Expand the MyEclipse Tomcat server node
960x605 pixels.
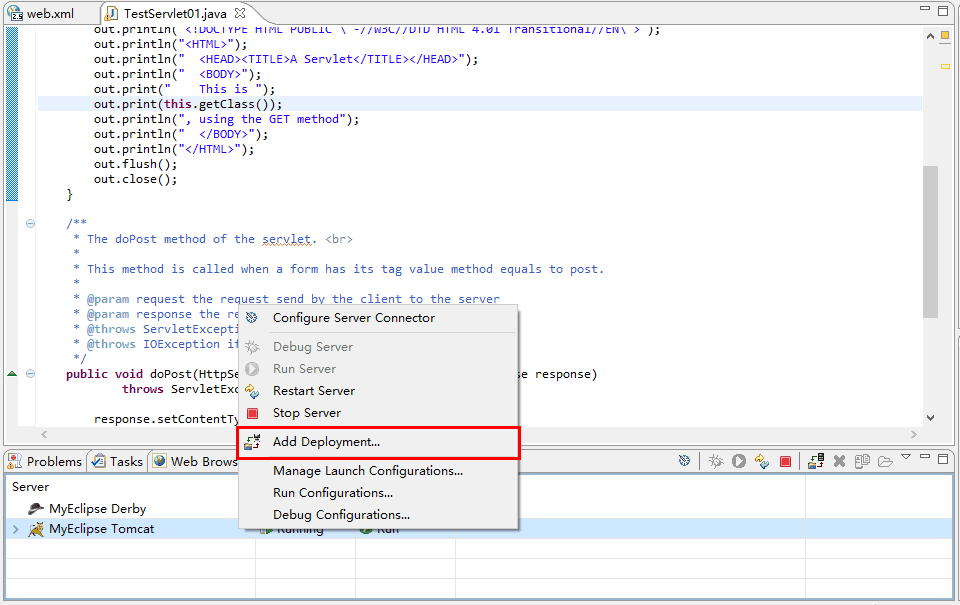[15, 529]
